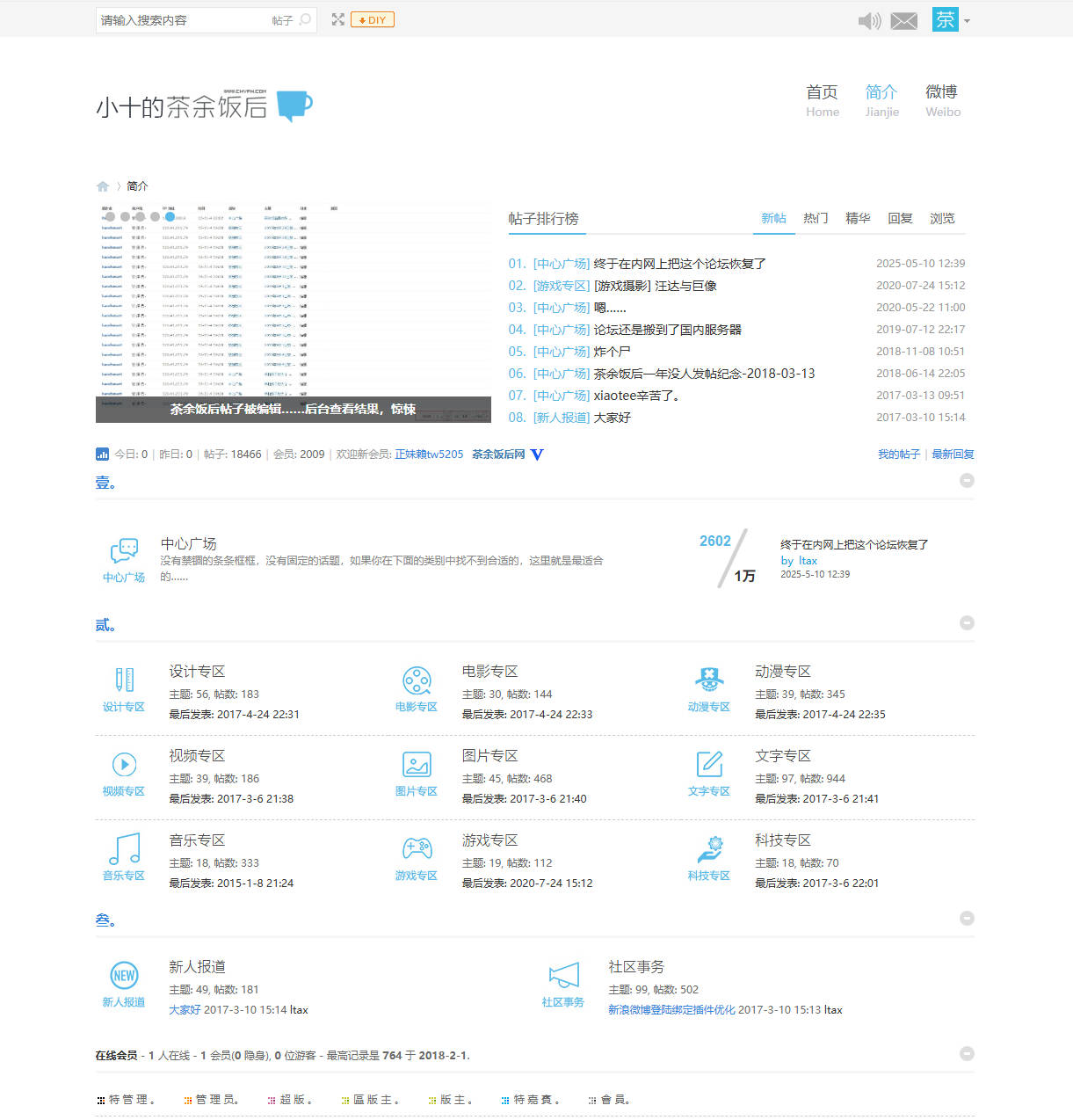This screenshot has height=1120, width=1073.
Task: Open 图片专区 picture icon
Action: [x=417, y=765]
